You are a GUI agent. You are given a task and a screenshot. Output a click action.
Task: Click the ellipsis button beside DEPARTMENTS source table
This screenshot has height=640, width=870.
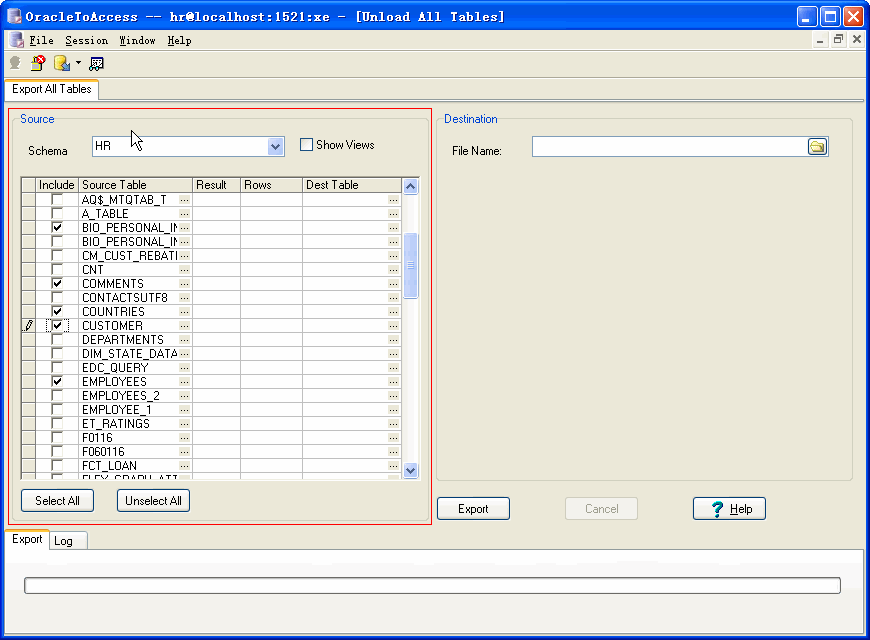coord(185,340)
